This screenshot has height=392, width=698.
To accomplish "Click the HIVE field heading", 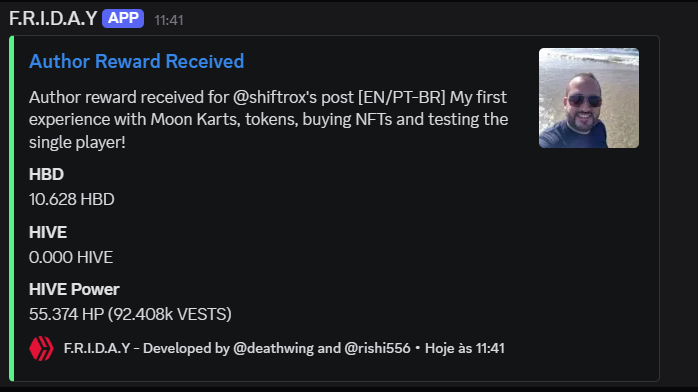I will pos(48,232).
